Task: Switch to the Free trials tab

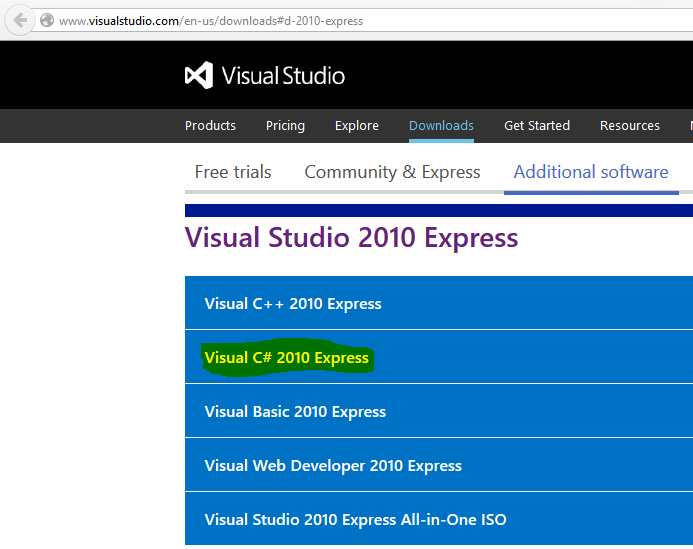Action: pyautogui.click(x=233, y=172)
